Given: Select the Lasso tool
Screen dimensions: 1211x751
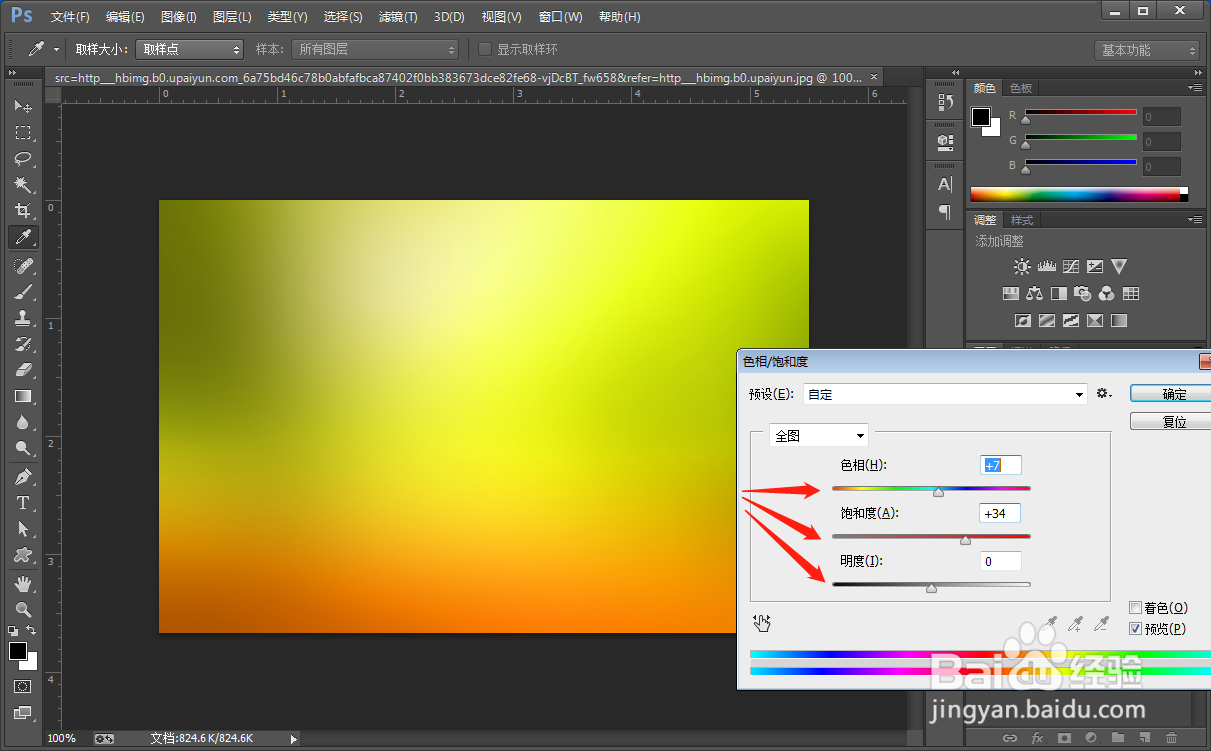Looking at the screenshot, I should click(22, 158).
